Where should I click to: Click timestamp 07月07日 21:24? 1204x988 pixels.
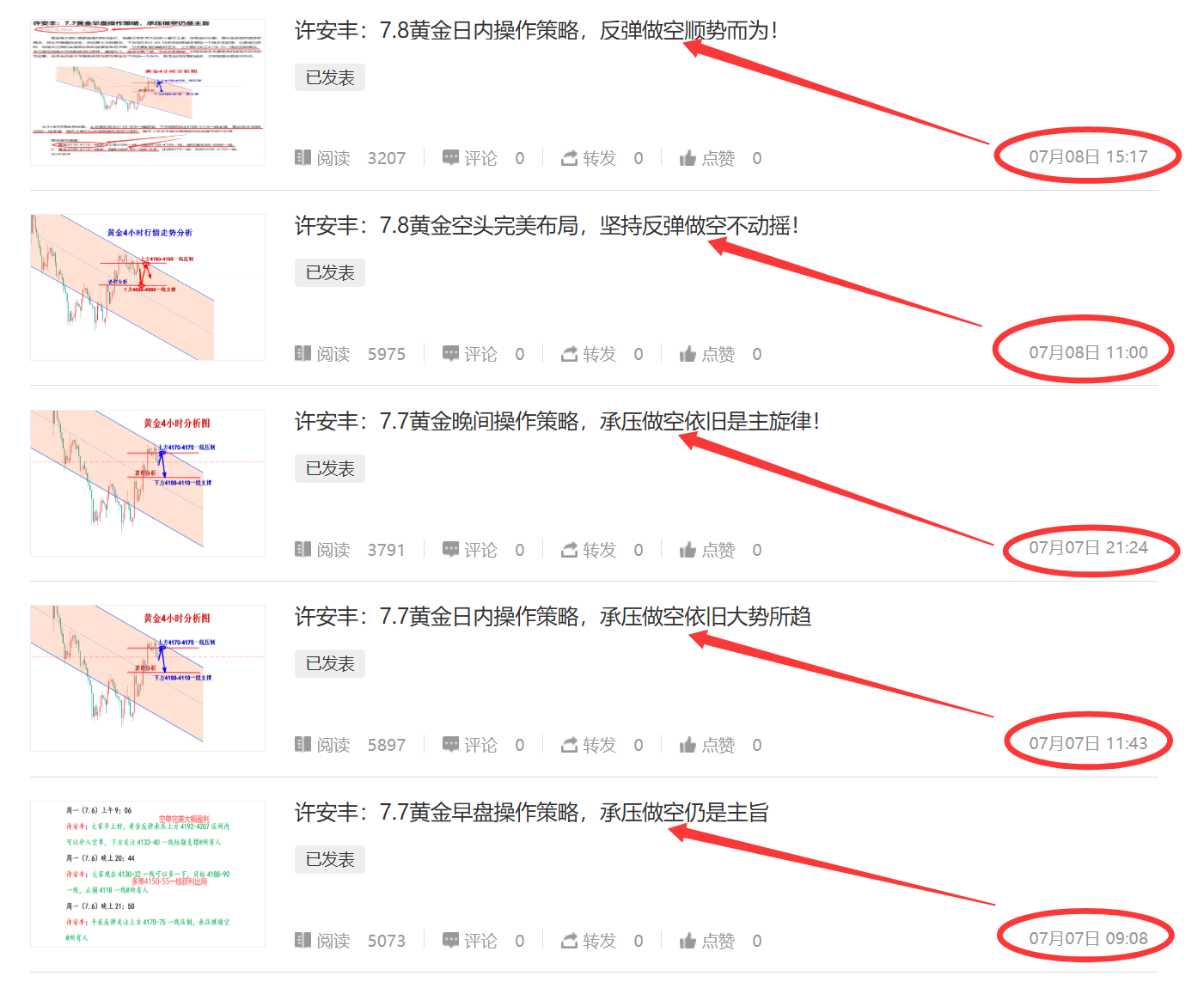[1088, 547]
